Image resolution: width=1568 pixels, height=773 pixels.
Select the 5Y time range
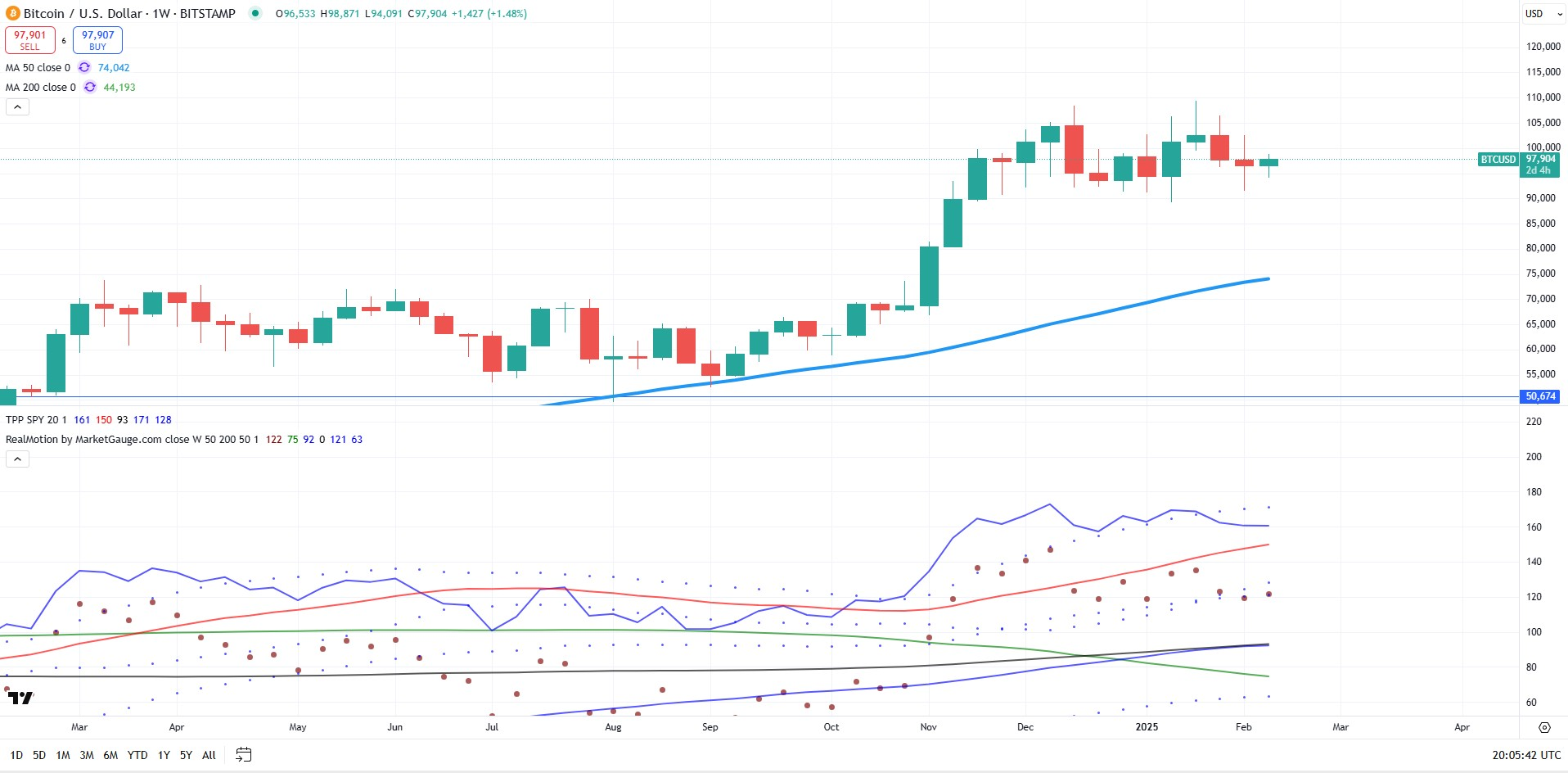point(186,755)
